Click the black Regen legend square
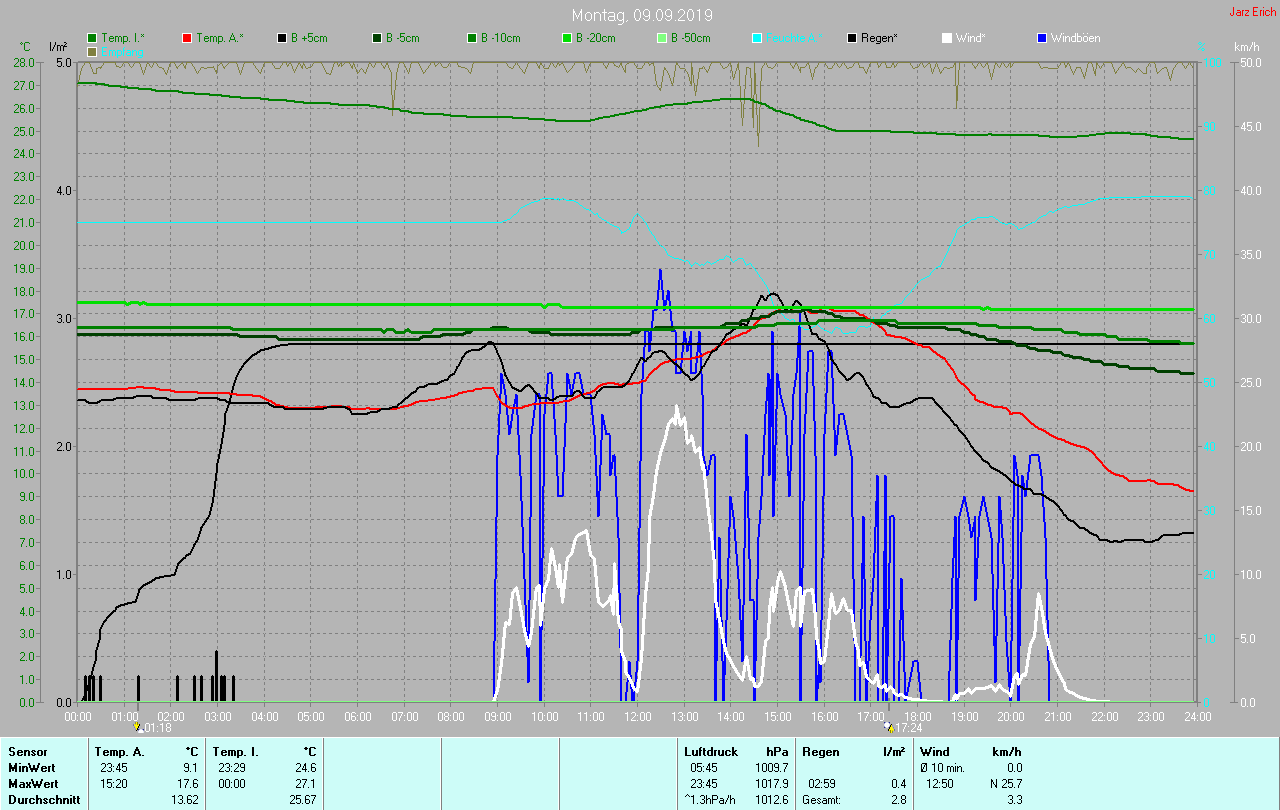The width and height of the screenshot is (1280, 810). click(x=852, y=38)
